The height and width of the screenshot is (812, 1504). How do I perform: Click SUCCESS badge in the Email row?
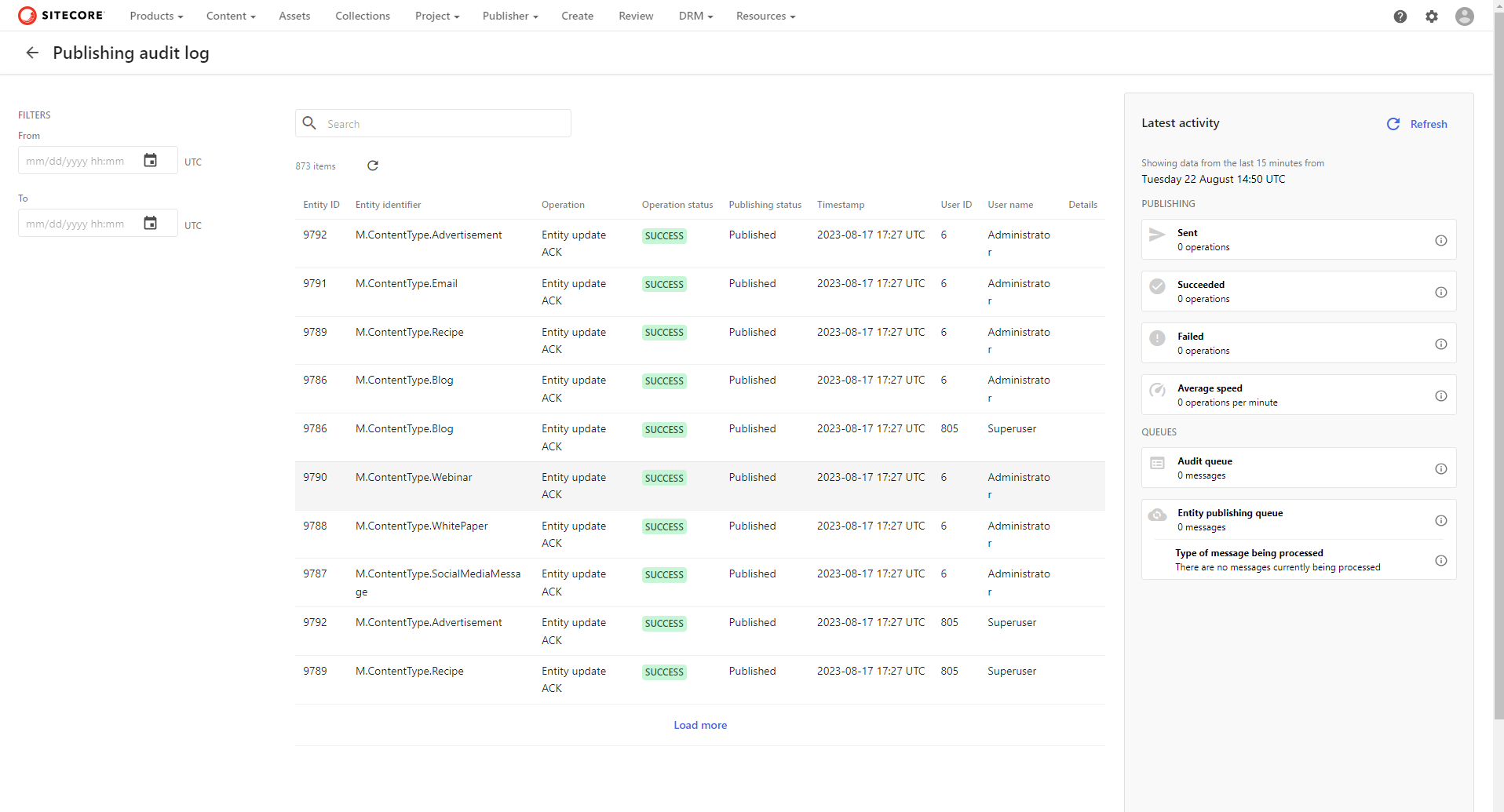point(664,284)
